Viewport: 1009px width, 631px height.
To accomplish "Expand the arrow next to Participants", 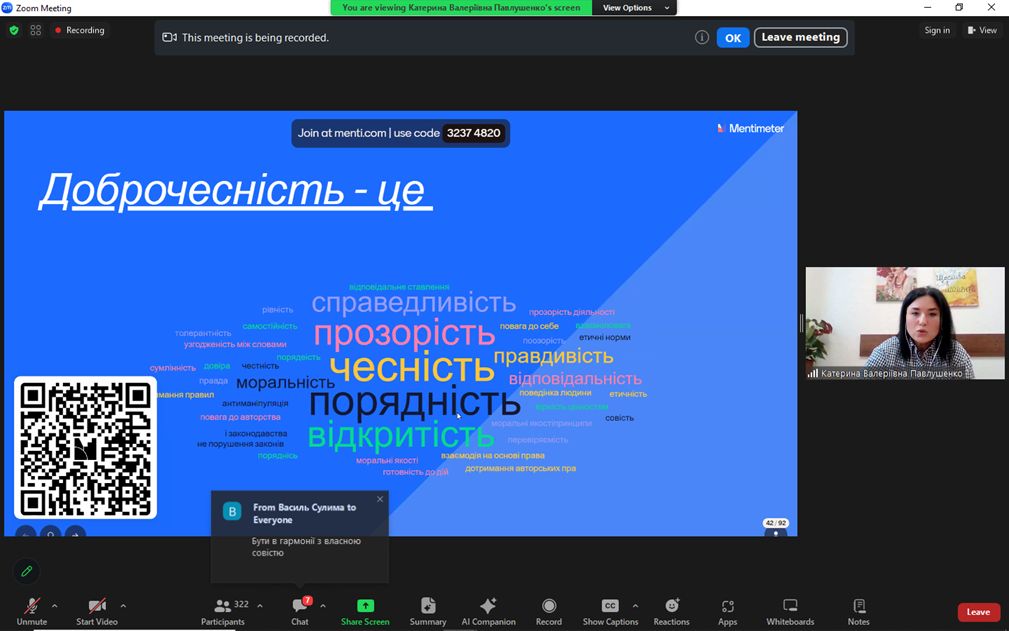I will (260, 605).
